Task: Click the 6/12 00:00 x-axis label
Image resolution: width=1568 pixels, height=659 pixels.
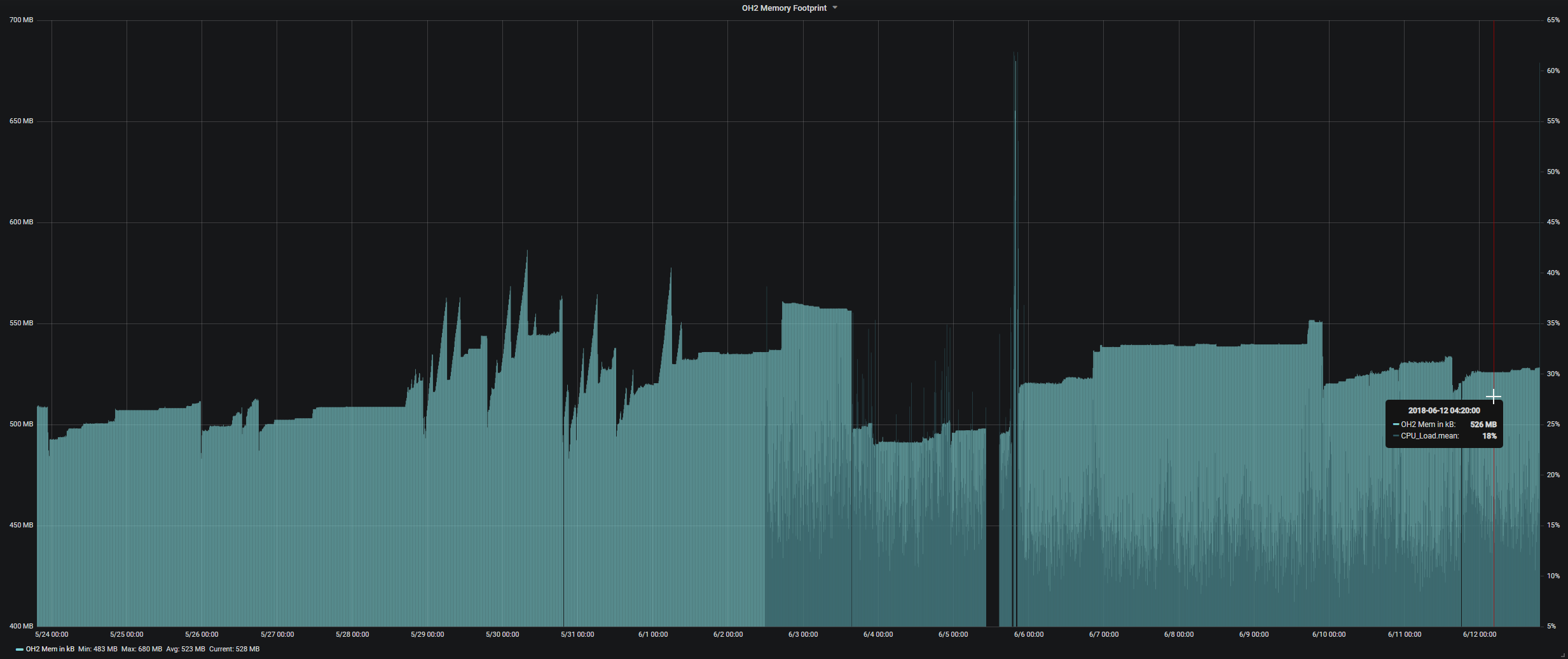Action: point(1479,634)
